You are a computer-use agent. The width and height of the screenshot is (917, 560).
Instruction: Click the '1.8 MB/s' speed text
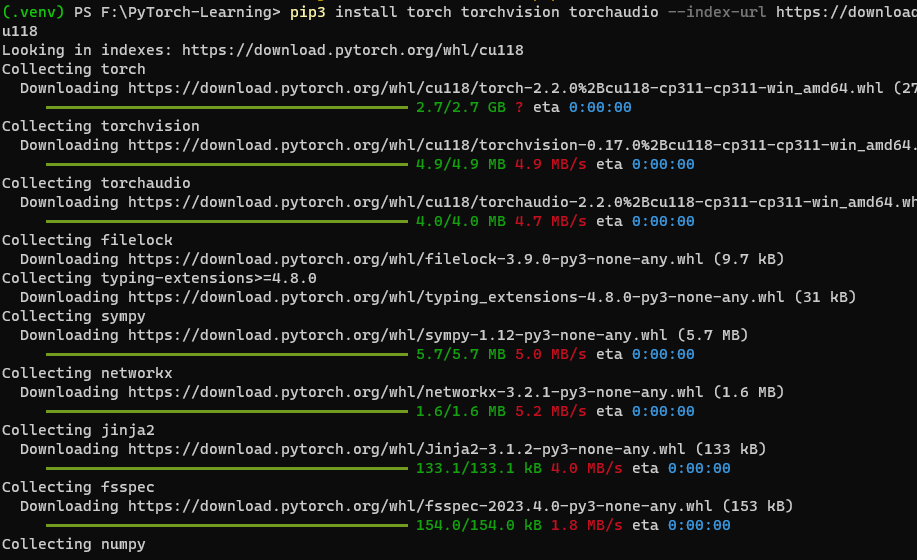tap(586, 526)
